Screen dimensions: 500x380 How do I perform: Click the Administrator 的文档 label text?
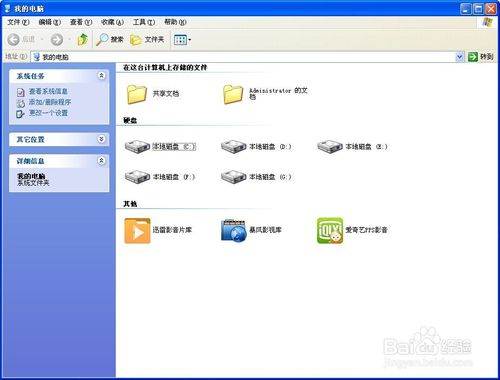pos(278,93)
